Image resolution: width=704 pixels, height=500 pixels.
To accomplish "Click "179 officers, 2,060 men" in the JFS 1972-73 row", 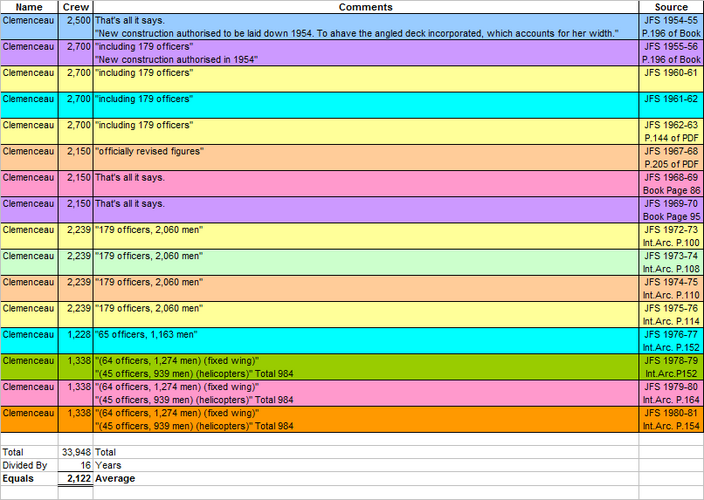I will (x=149, y=230).
